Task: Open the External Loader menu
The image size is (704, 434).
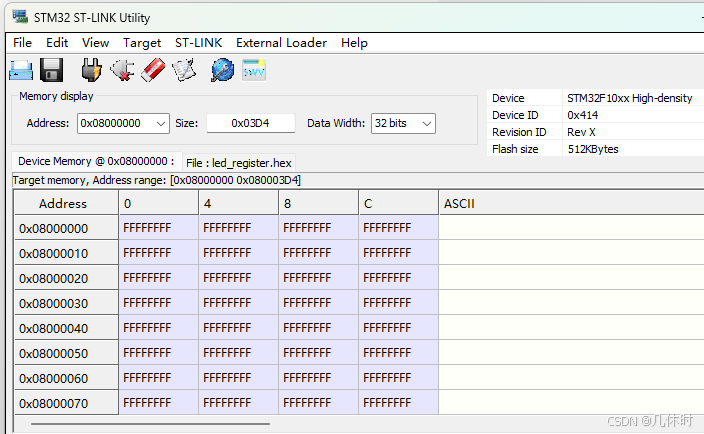Action: point(282,43)
